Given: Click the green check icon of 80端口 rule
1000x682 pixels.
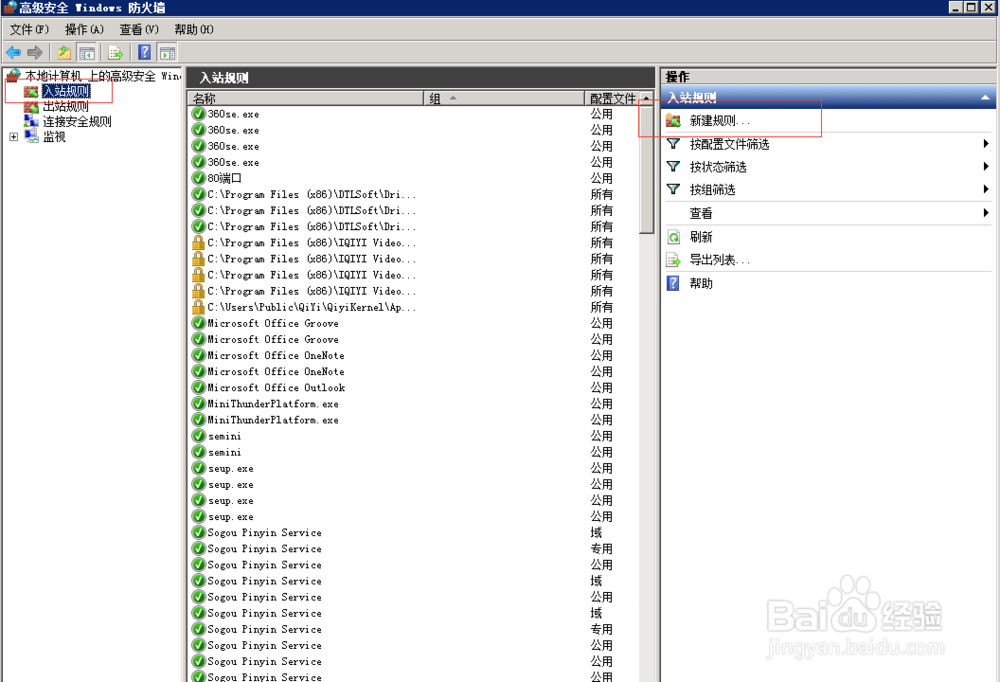Looking at the screenshot, I should (198, 178).
